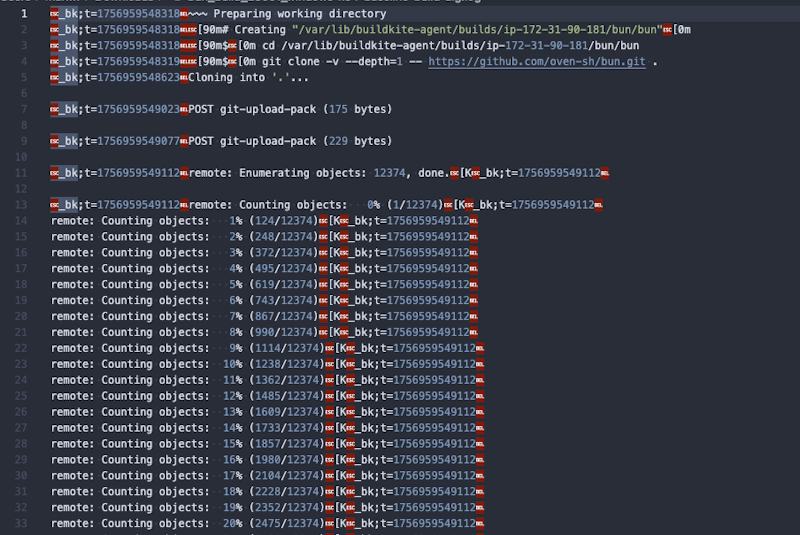Click the quoted path string after 'Creating'
This screenshot has width=800, height=535.
click(477, 30)
